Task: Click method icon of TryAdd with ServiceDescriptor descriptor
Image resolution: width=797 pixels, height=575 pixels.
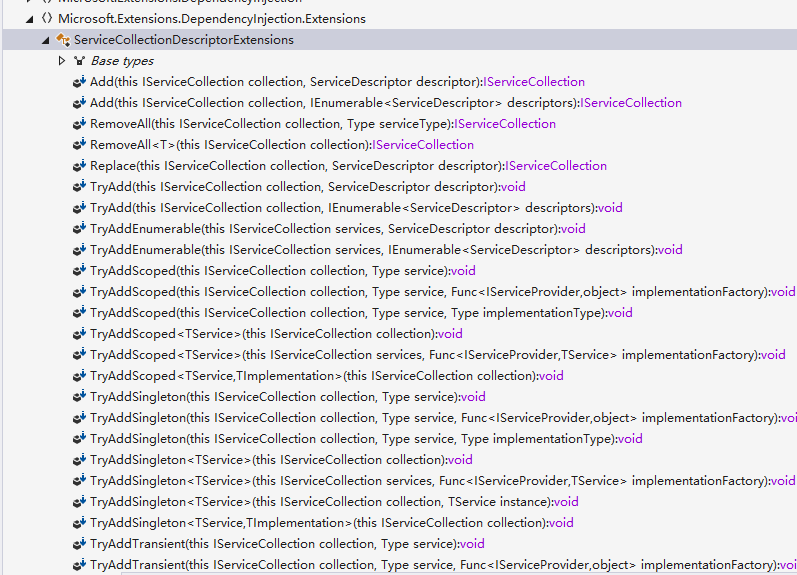Action: 79,187
